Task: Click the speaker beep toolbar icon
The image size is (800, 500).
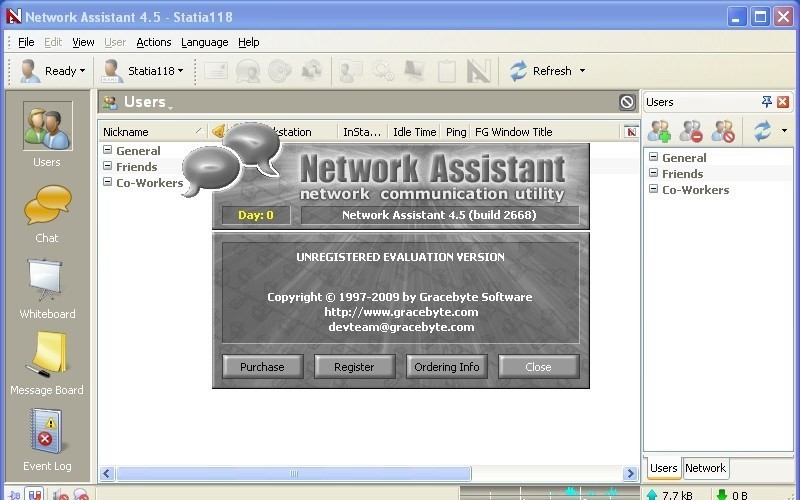Action: 280,71
